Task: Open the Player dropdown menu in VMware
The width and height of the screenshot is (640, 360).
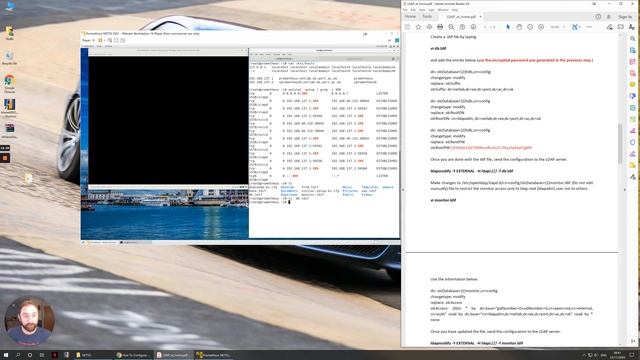Action: pos(88,40)
